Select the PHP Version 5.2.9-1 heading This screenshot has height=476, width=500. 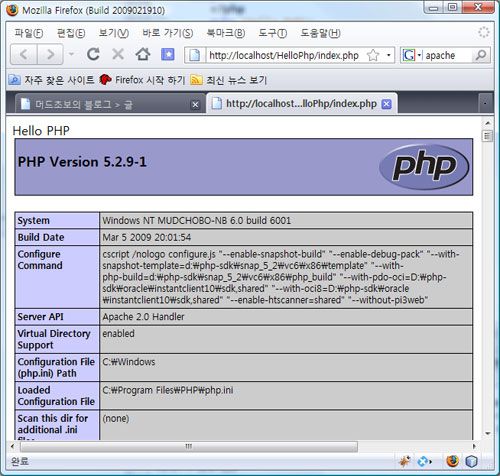point(82,162)
